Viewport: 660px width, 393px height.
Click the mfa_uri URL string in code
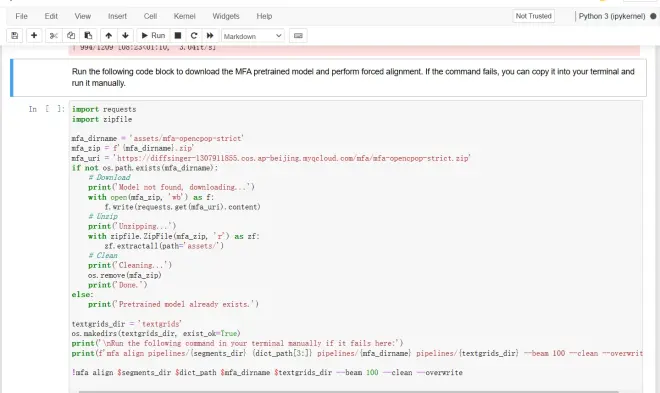[x=292, y=158]
